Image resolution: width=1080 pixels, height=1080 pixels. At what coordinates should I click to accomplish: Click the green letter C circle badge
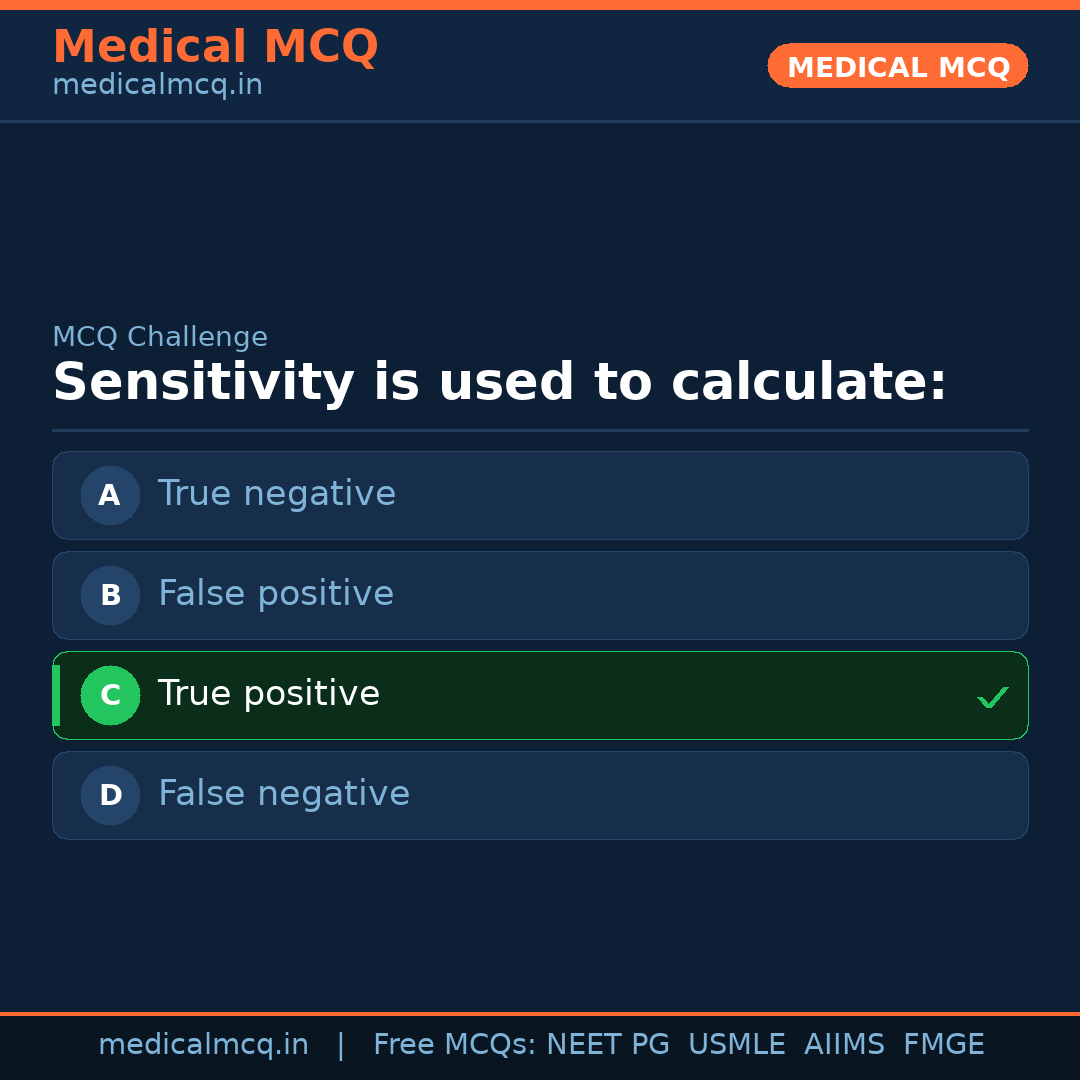110,695
